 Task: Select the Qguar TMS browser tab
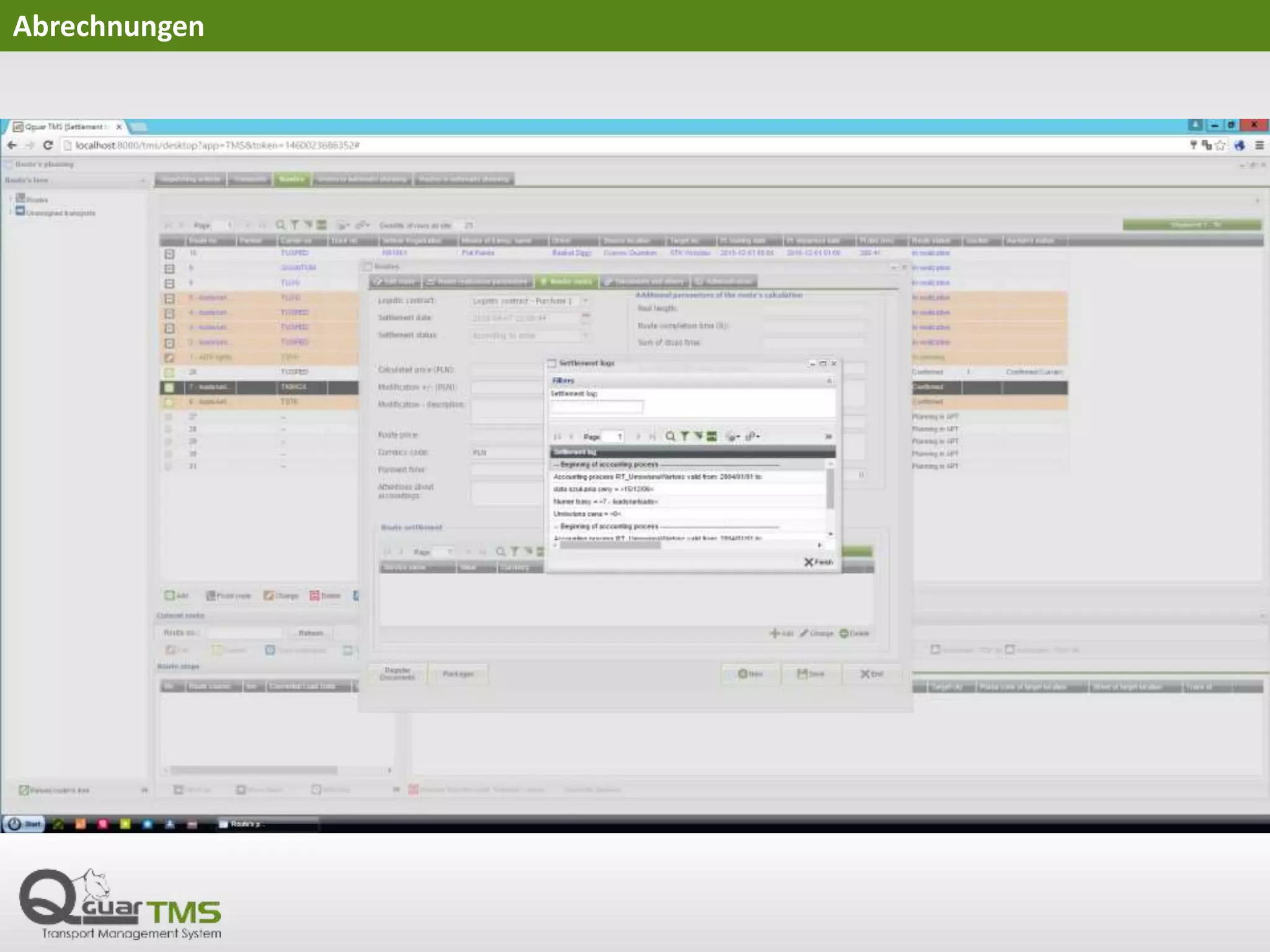pyautogui.click(x=65, y=126)
